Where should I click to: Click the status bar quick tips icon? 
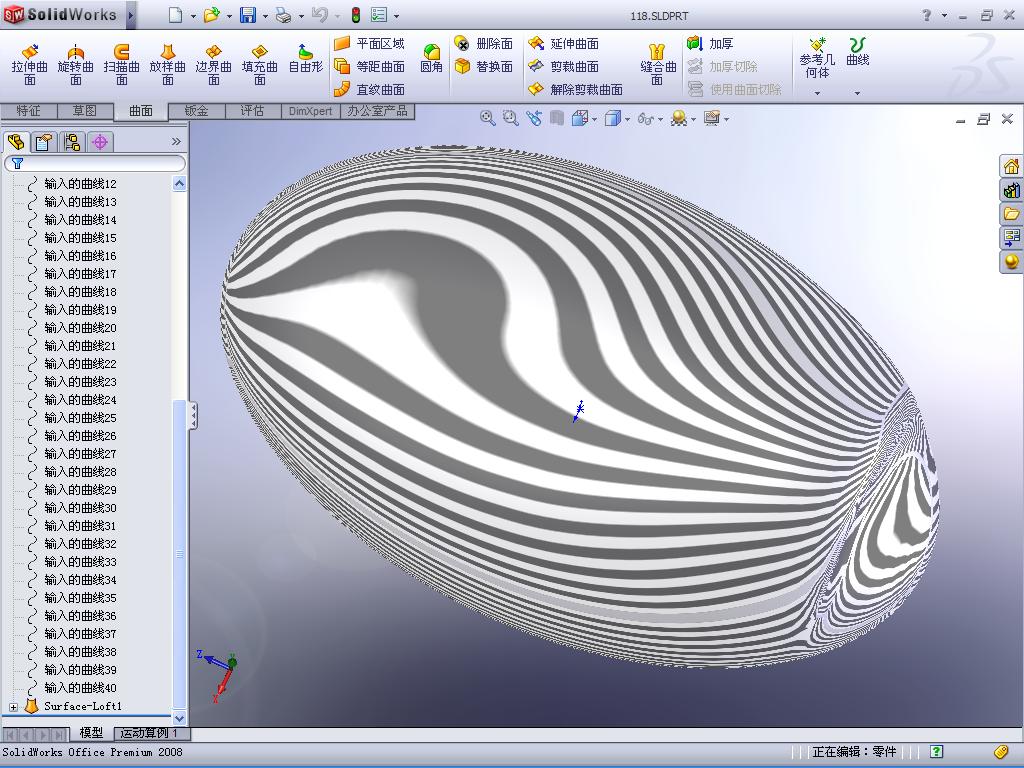click(936, 752)
